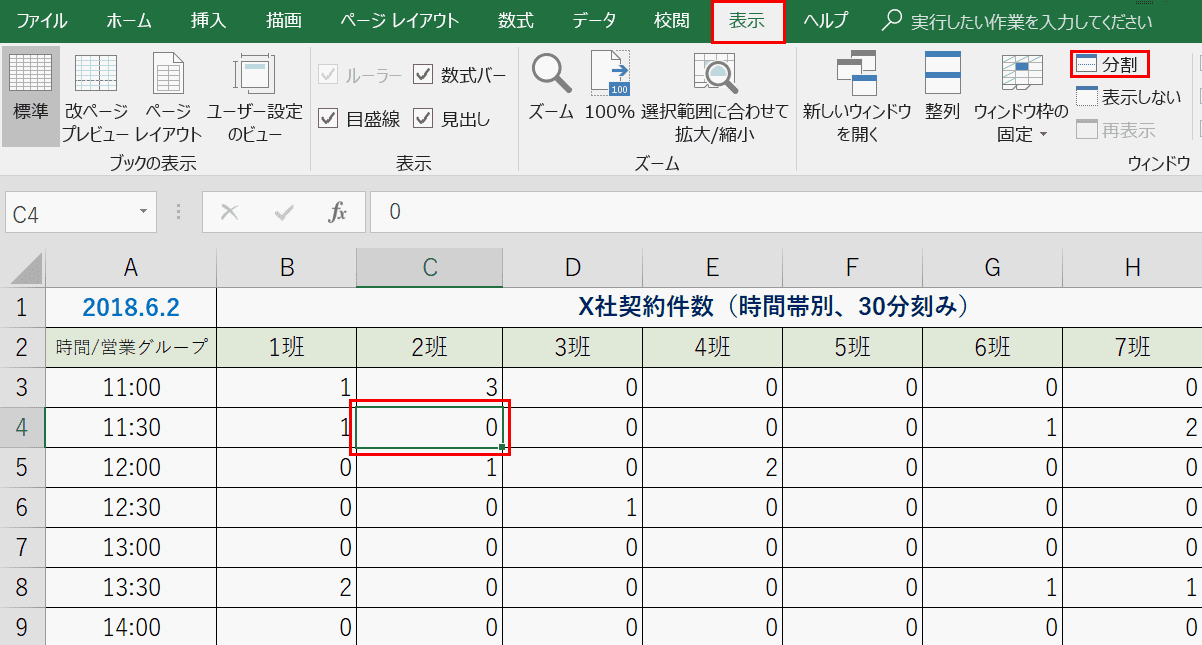Select column A header
1202x645 pixels.
coord(130,267)
